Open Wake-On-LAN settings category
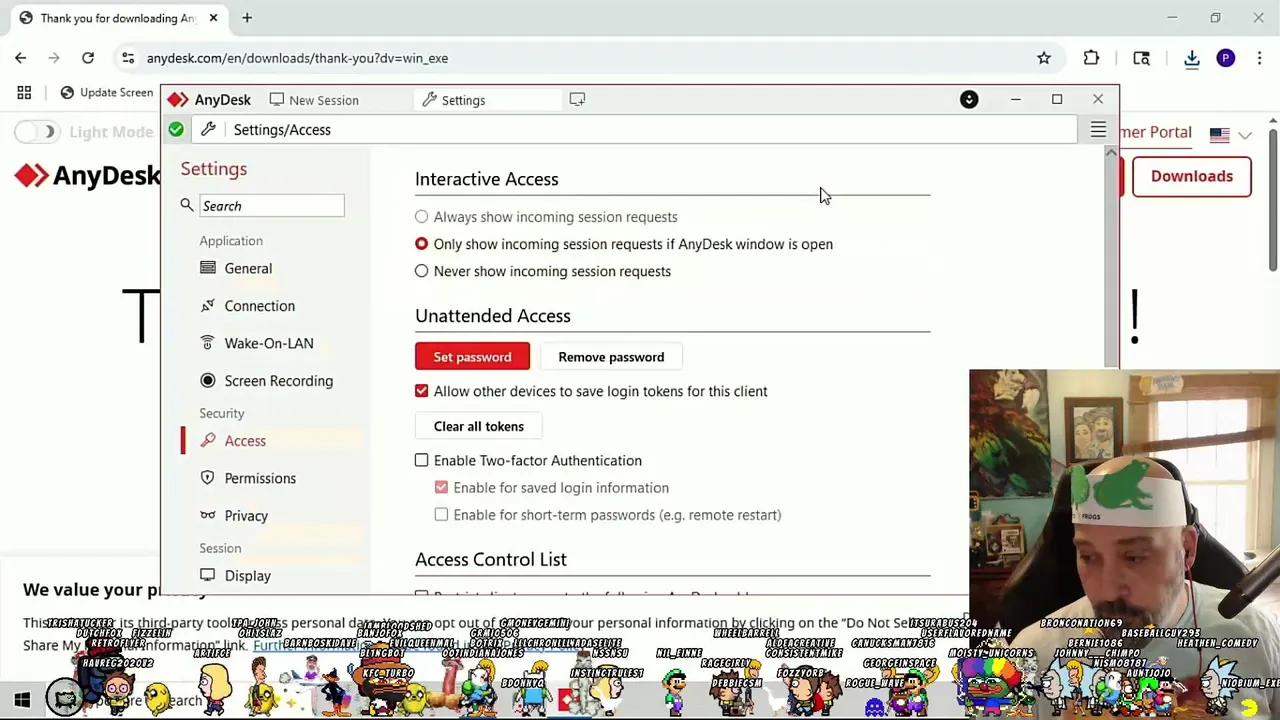This screenshot has width=1280, height=720. pos(269,343)
